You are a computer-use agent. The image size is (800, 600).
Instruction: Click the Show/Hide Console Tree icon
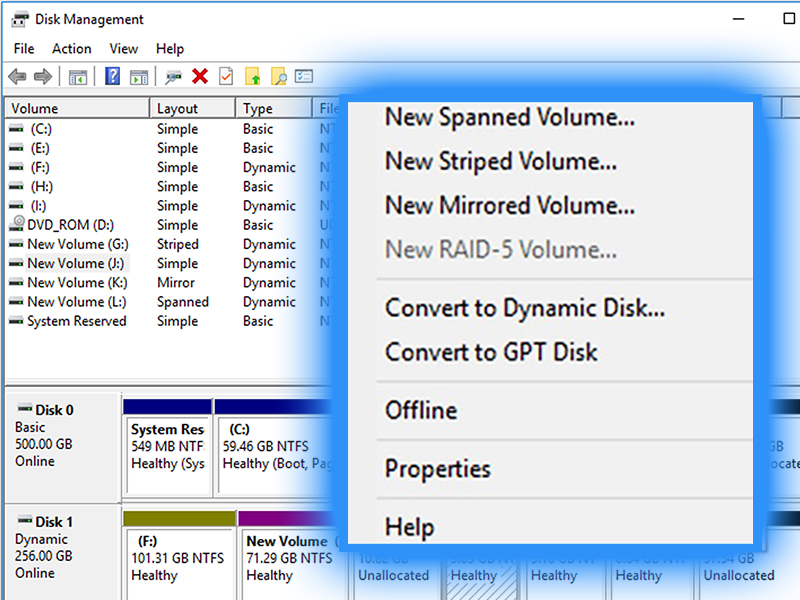coord(78,77)
